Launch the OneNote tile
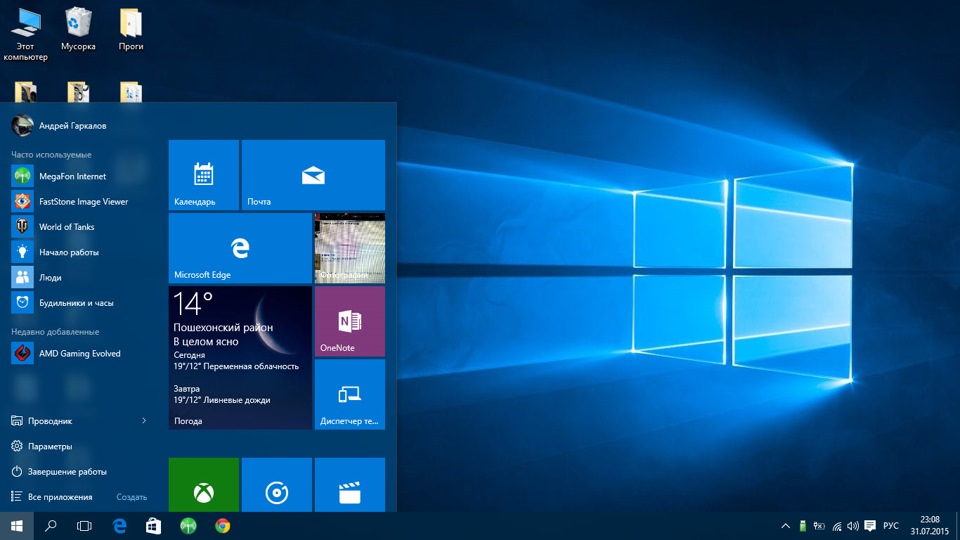Viewport: 960px width, 540px height. pos(350,321)
